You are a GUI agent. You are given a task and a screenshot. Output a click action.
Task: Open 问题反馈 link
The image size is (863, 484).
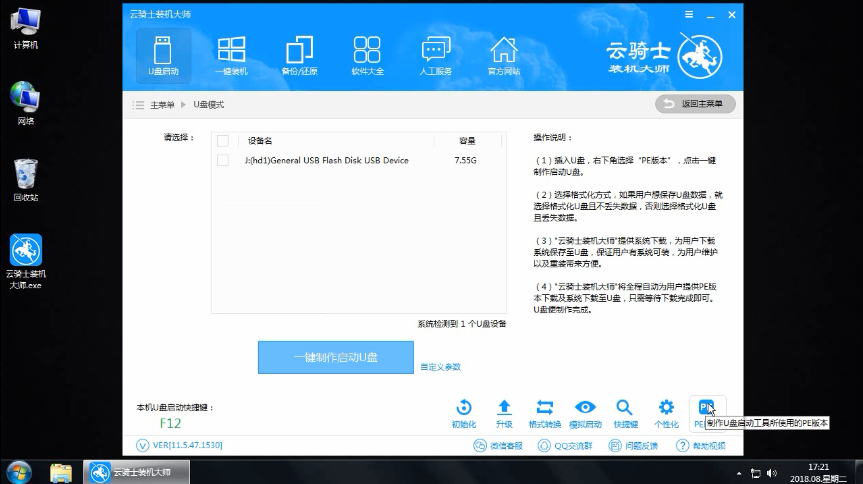[633, 445]
